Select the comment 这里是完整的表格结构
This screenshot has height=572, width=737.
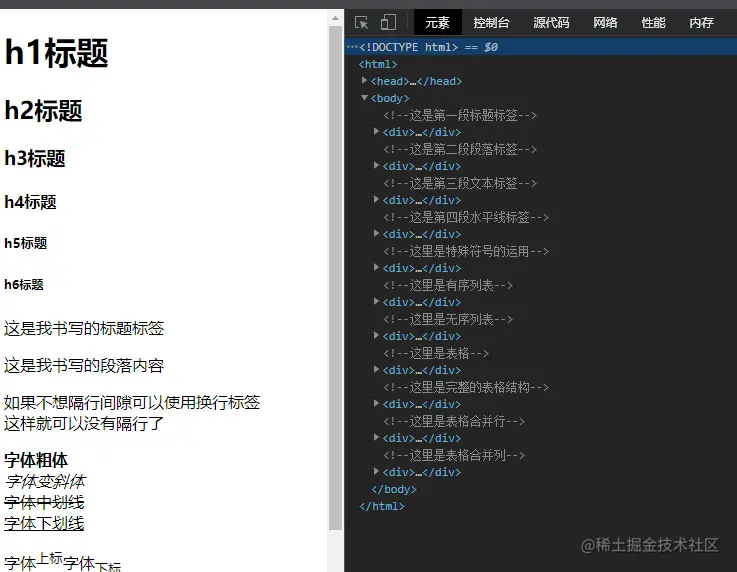point(466,387)
